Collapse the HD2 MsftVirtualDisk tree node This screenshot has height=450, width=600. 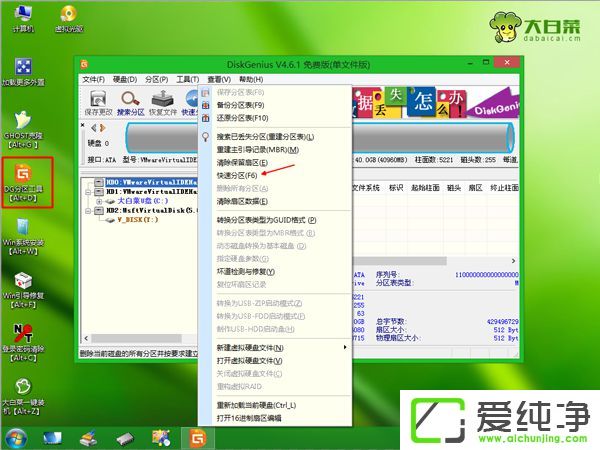(89, 211)
